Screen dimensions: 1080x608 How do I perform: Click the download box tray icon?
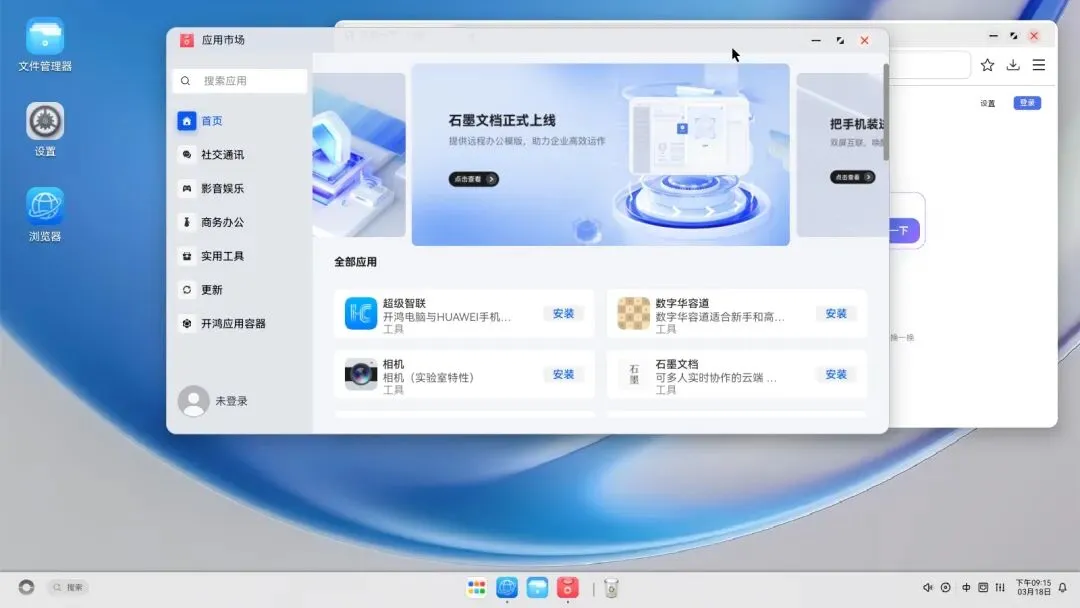tap(983, 587)
